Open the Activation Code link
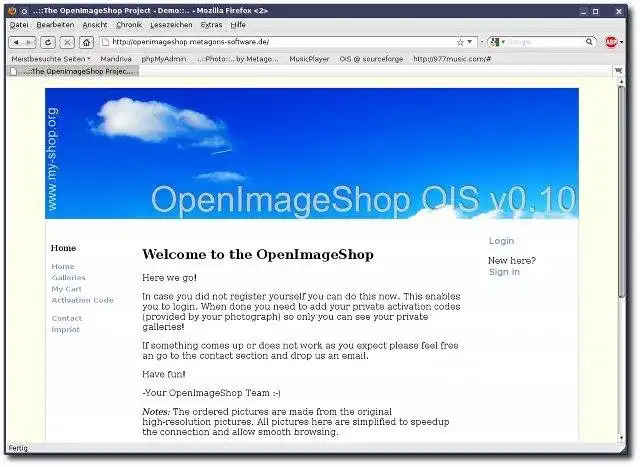 tap(82, 300)
